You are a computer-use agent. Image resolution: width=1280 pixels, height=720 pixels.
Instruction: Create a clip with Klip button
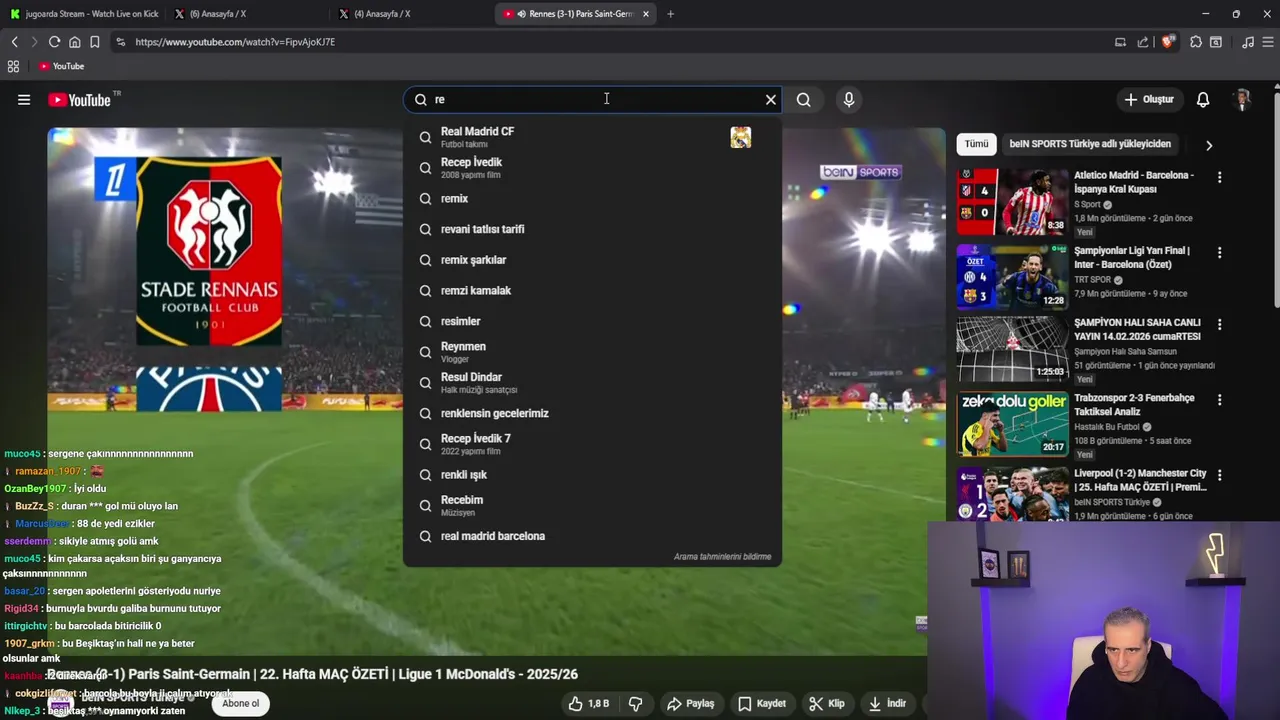[x=826, y=704]
